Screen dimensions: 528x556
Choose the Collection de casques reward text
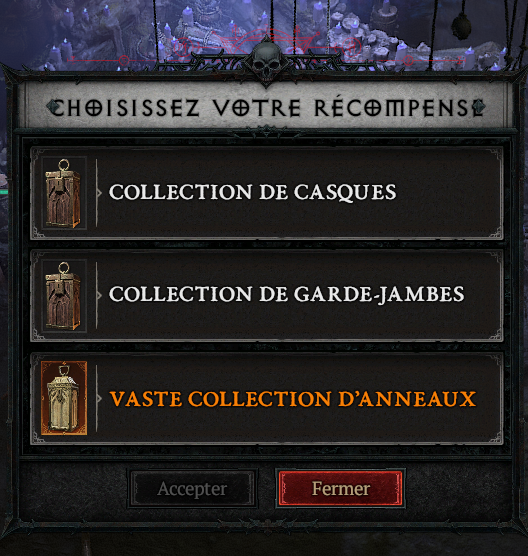[252, 193]
